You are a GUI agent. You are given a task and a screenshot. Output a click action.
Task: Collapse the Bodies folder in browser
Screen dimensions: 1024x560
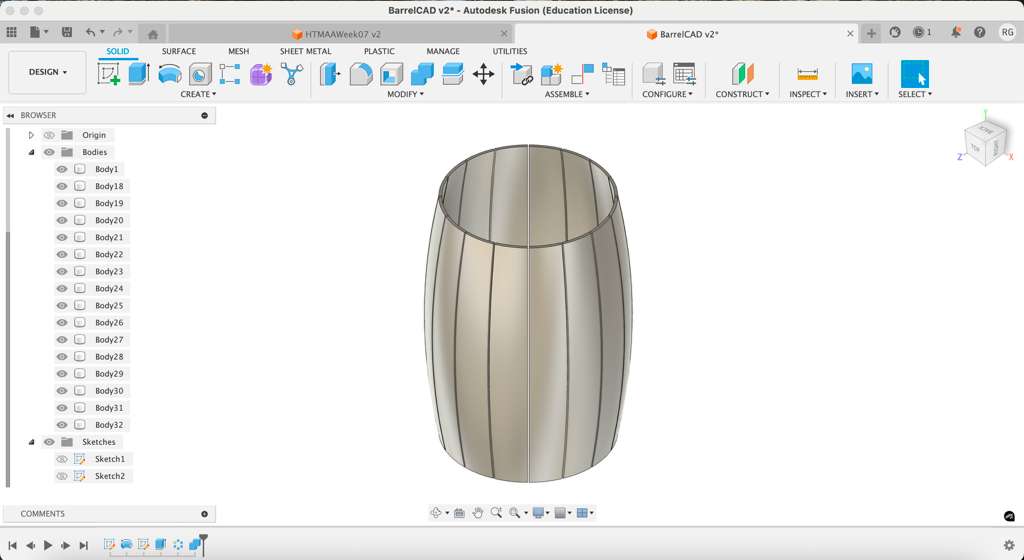(x=31, y=152)
